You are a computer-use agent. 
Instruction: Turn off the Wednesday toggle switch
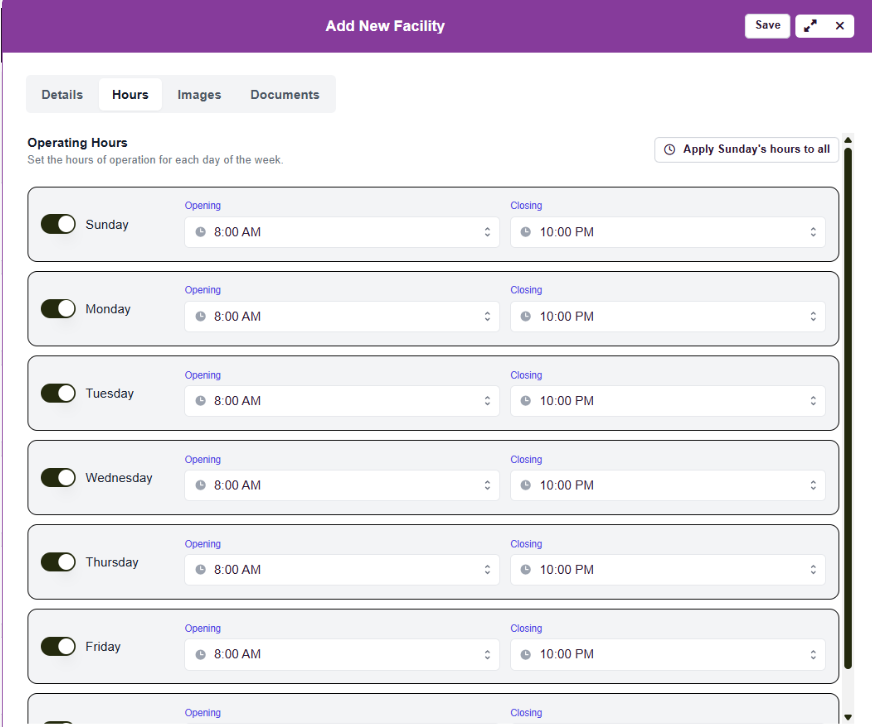(58, 478)
